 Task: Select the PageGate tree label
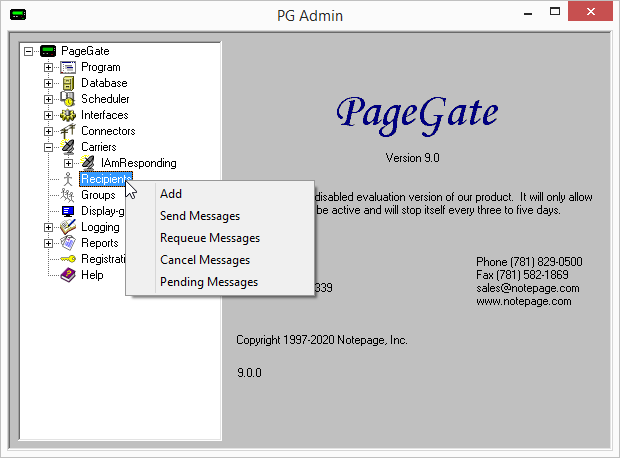point(85,51)
